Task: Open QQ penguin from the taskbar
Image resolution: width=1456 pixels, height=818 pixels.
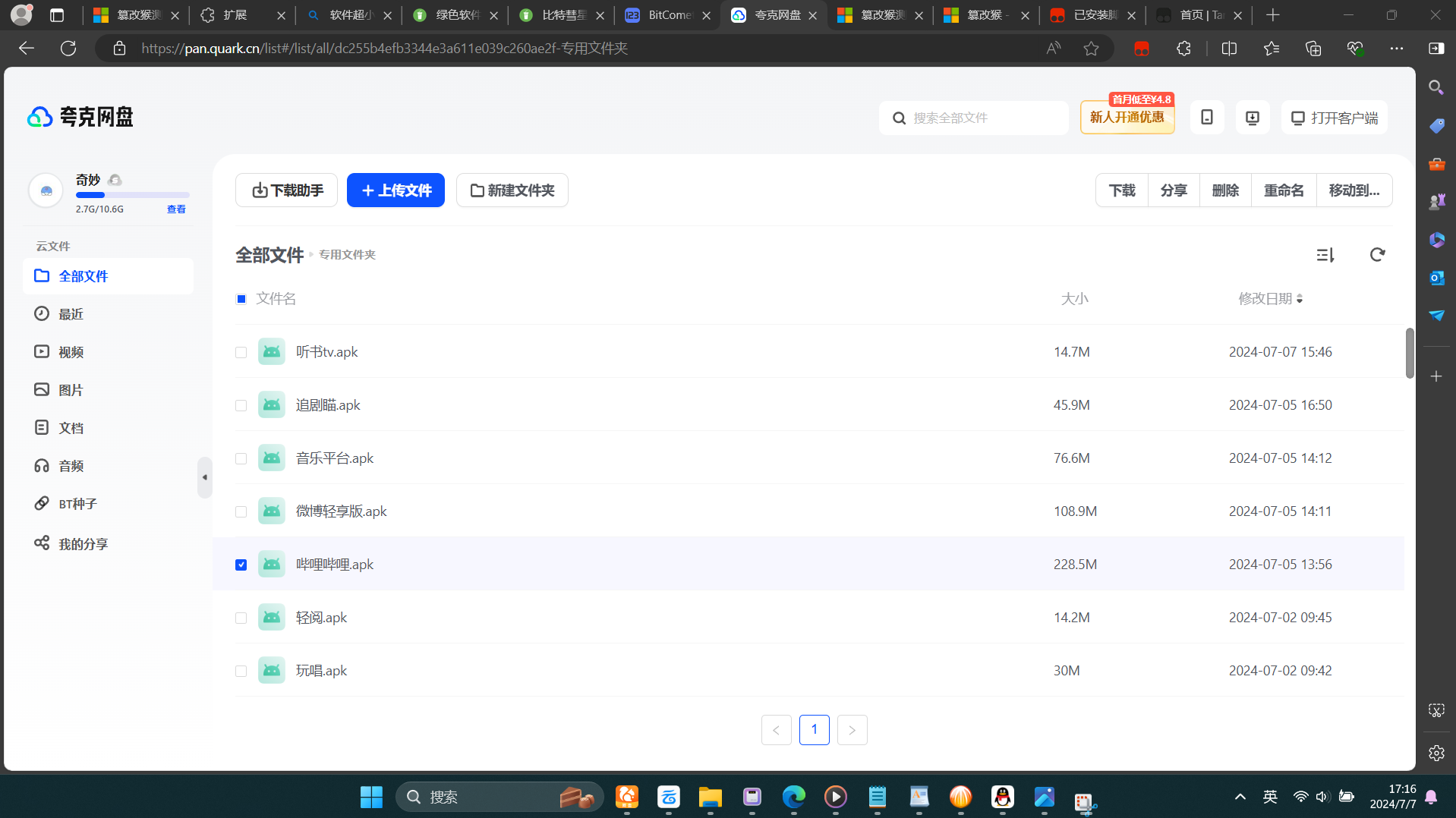Action: pyautogui.click(x=1002, y=797)
